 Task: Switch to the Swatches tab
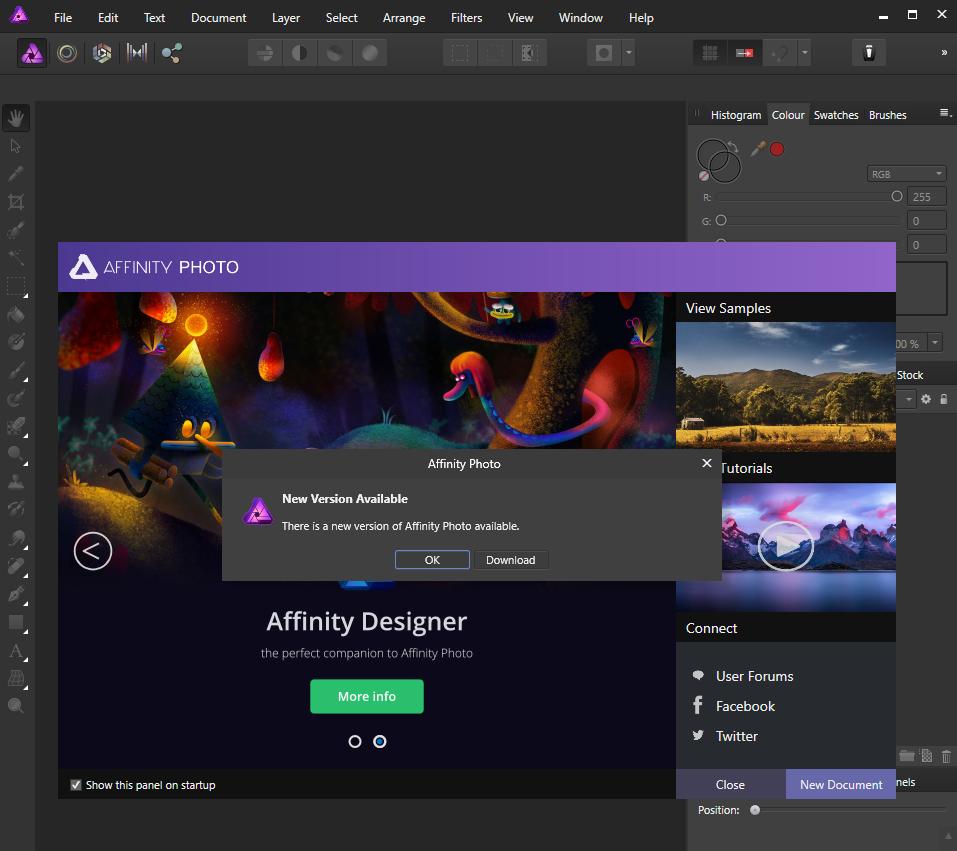pos(836,115)
